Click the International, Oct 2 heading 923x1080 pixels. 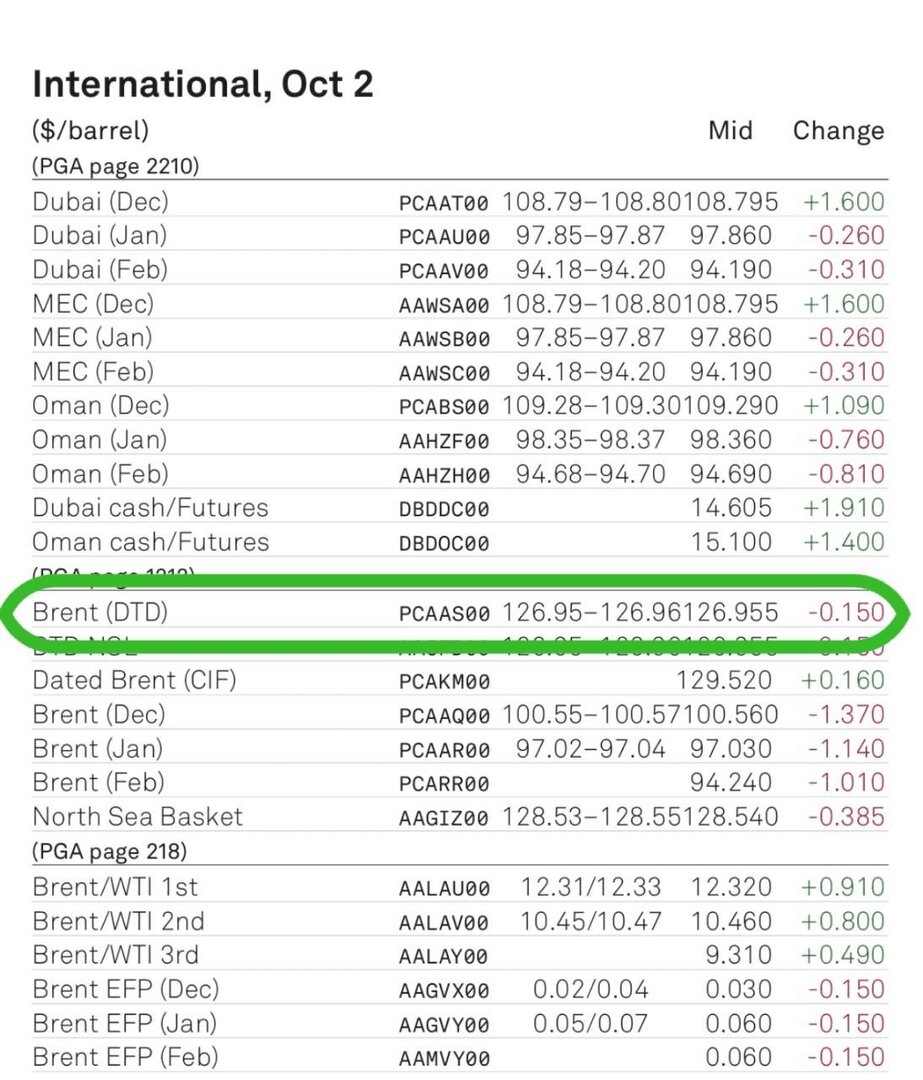[x=203, y=85]
